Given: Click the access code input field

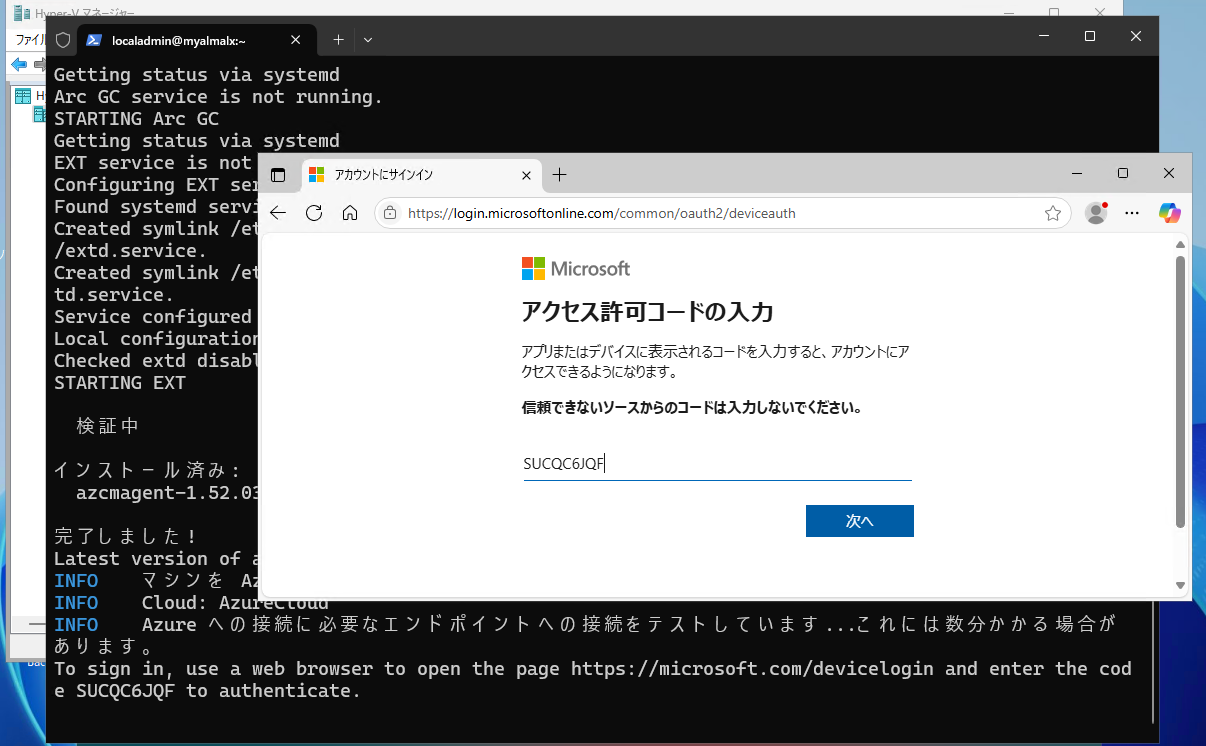Looking at the screenshot, I should pyautogui.click(x=717, y=463).
